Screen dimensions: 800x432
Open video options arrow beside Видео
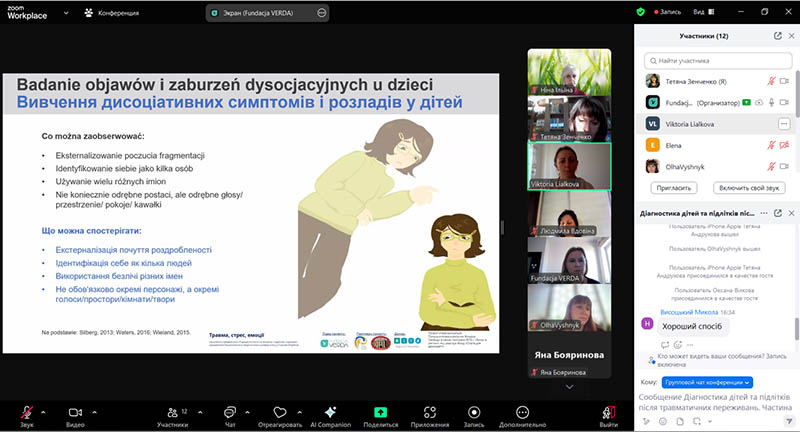click(94, 412)
